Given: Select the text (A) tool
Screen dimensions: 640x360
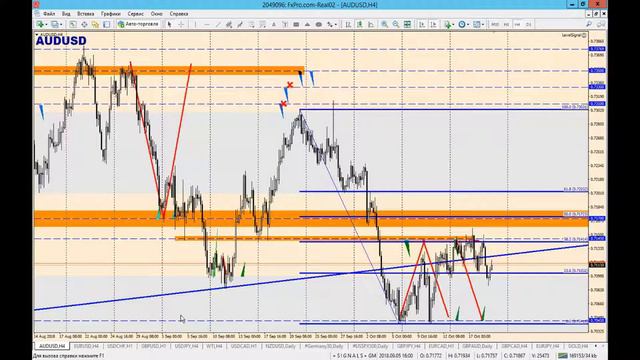Looking at the screenshot, I should coord(274,24).
